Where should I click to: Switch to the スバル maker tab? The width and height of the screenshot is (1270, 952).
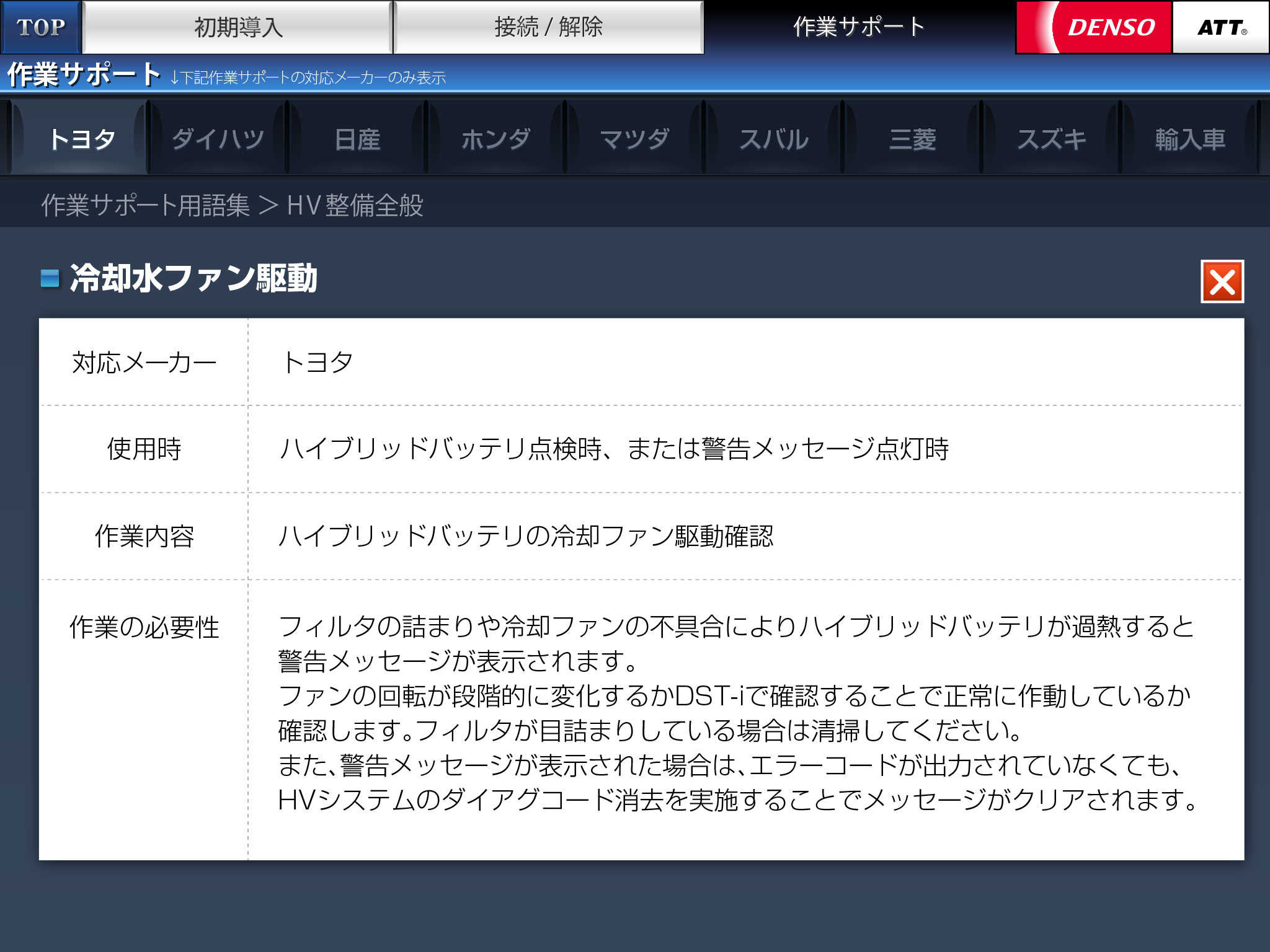point(773,139)
